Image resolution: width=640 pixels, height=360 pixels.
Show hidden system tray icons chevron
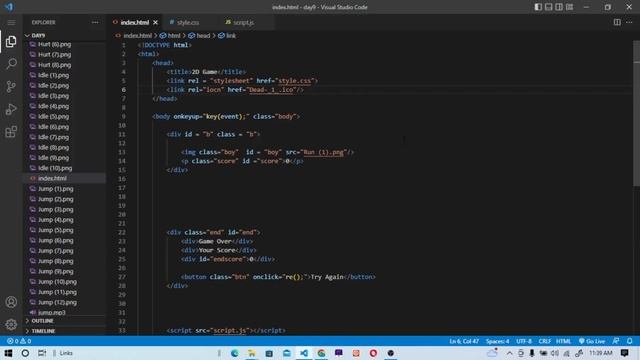(x=509, y=353)
